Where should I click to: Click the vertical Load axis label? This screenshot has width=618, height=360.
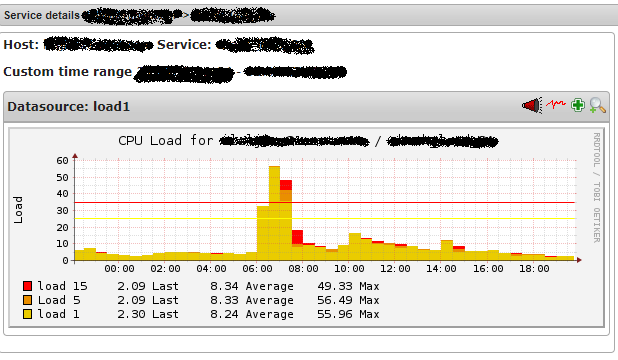(x=18, y=210)
